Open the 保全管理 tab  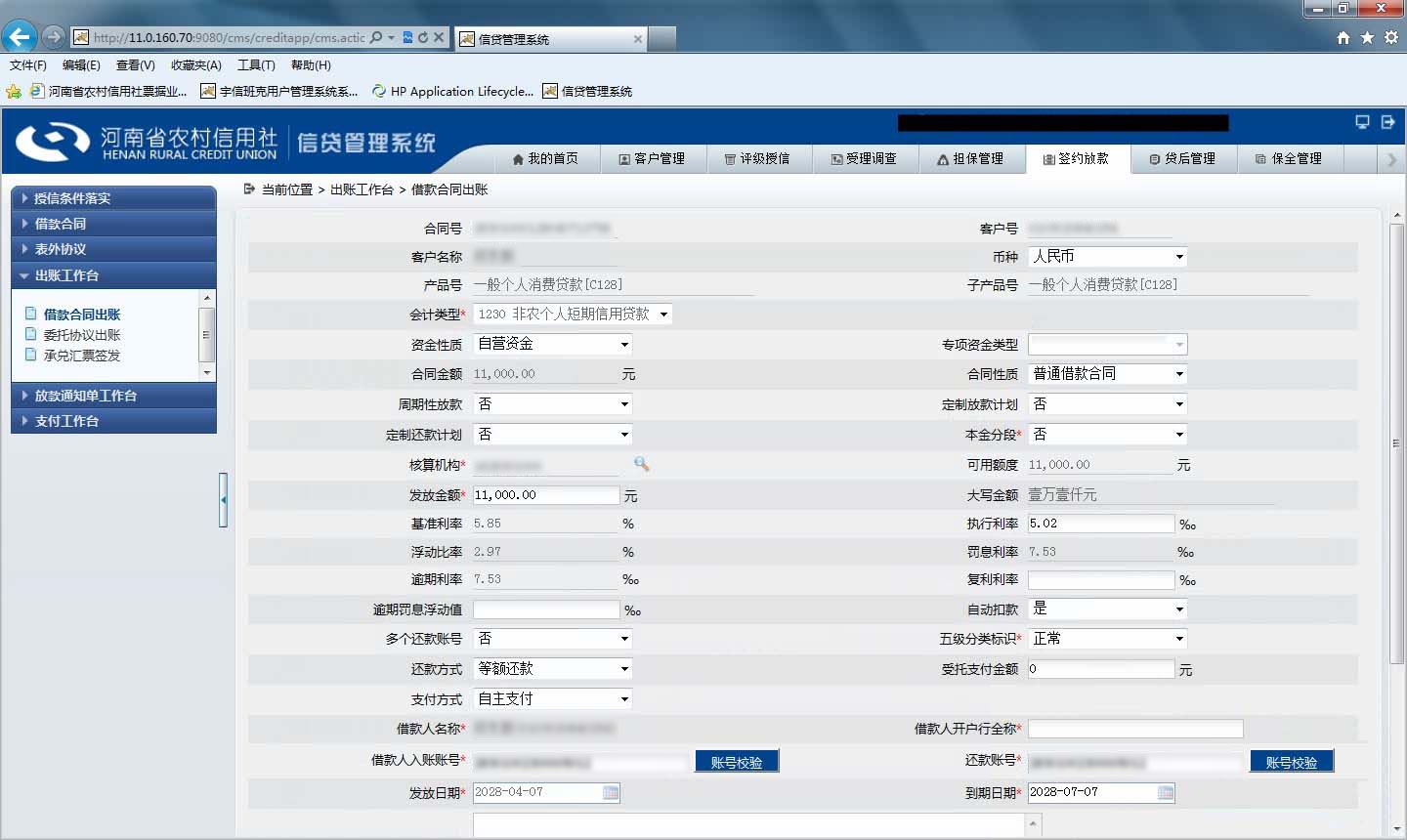[x=1289, y=158]
